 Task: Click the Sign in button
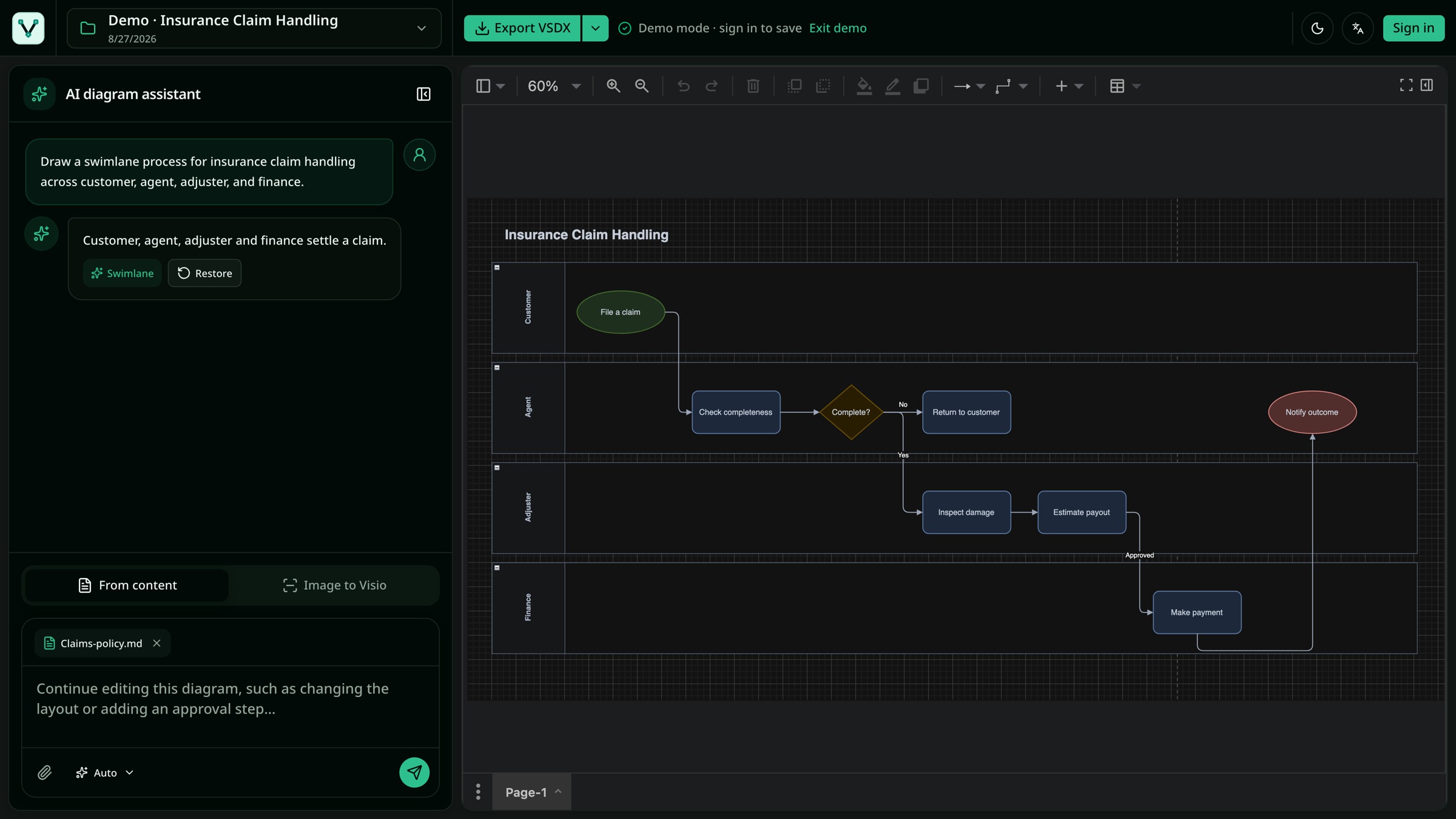pyautogui.click(x=1414, y=28)
